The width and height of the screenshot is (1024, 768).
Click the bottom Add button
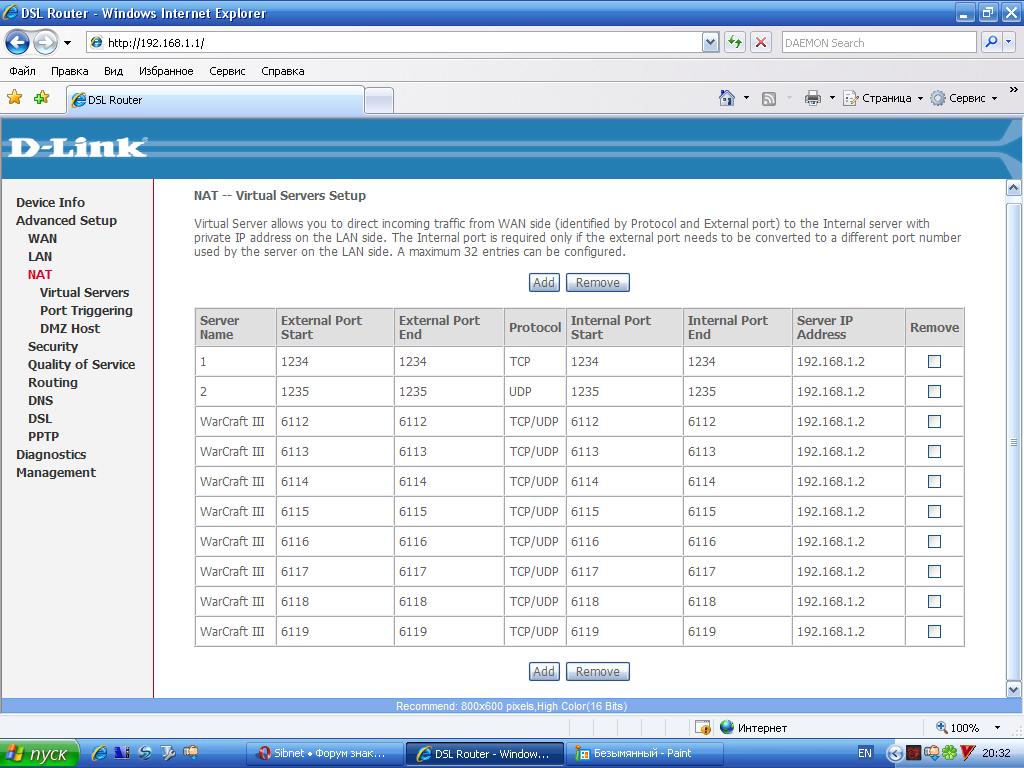[544, 671]
